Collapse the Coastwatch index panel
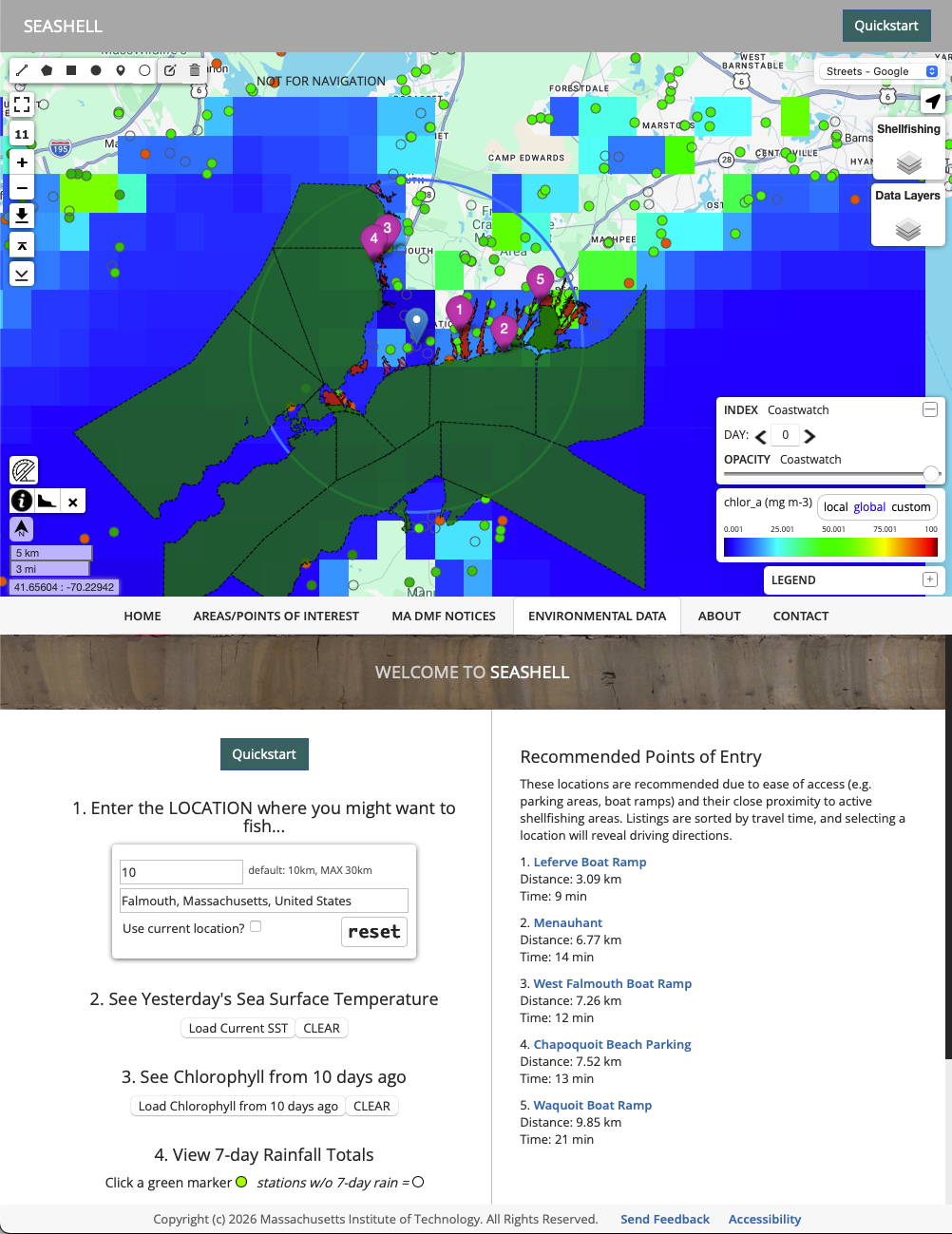 point(930,409)
